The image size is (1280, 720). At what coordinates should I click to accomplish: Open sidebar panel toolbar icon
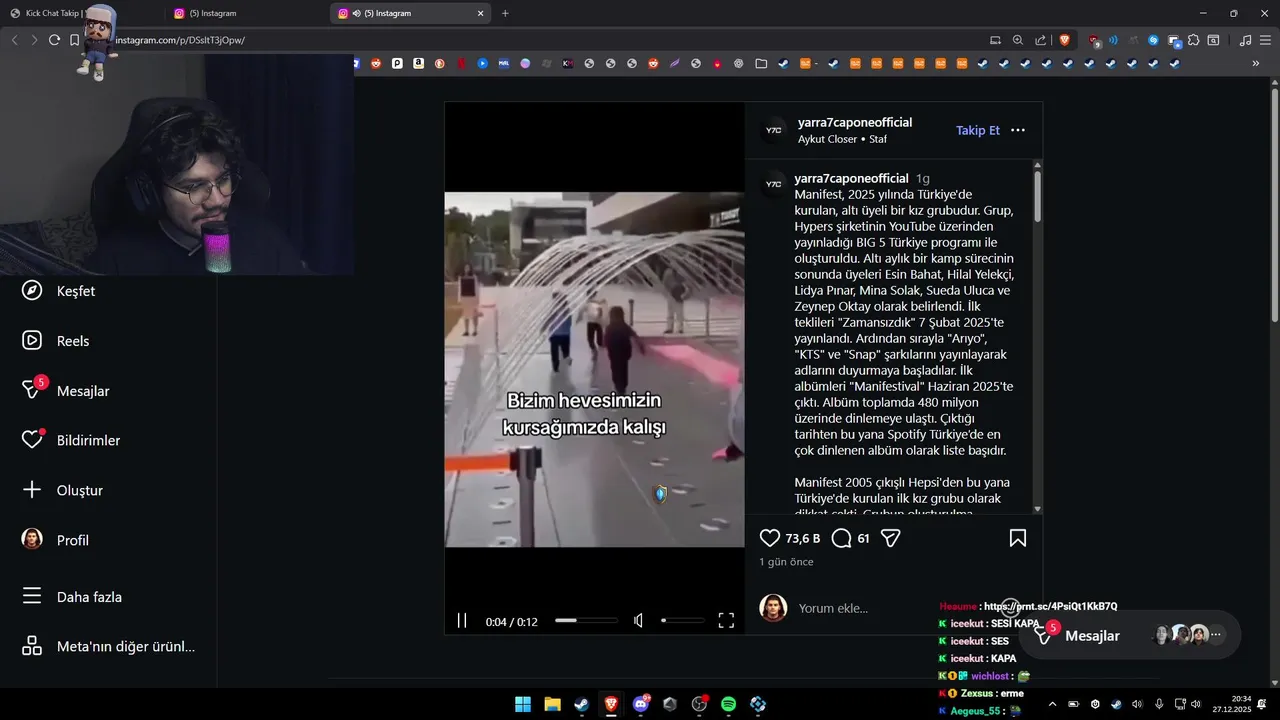click(1213, 40)
